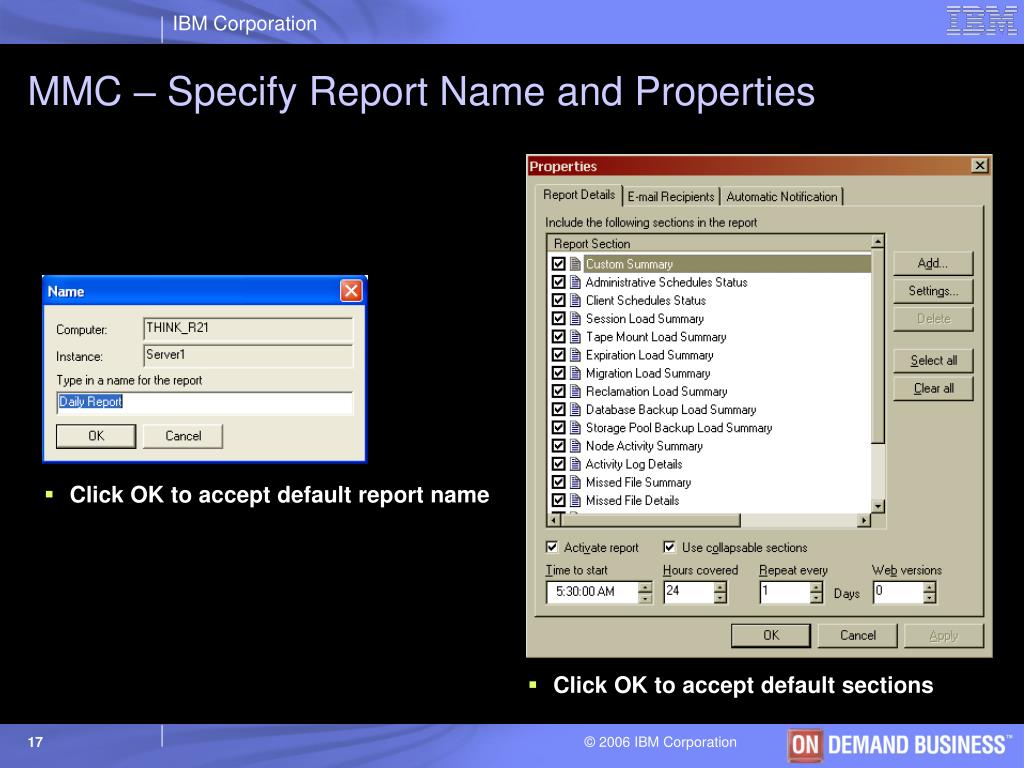Toggle the Use collapsable sections checkbox
1024x768 pixels.
pos(669,547)
